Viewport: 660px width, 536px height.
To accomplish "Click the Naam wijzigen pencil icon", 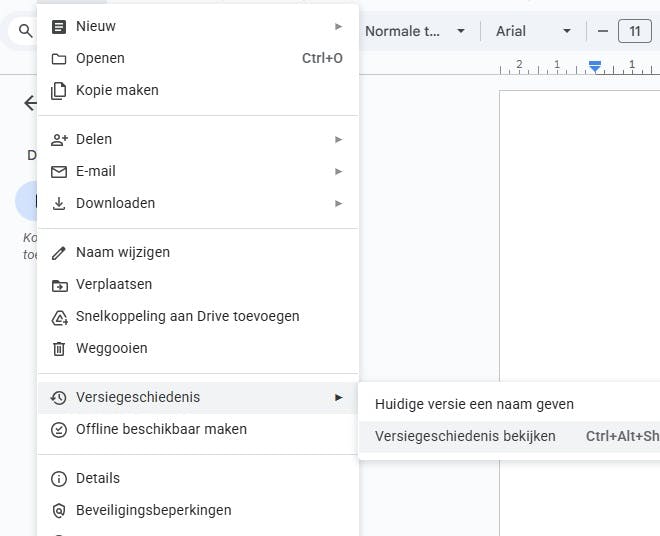I will (59, 252).
